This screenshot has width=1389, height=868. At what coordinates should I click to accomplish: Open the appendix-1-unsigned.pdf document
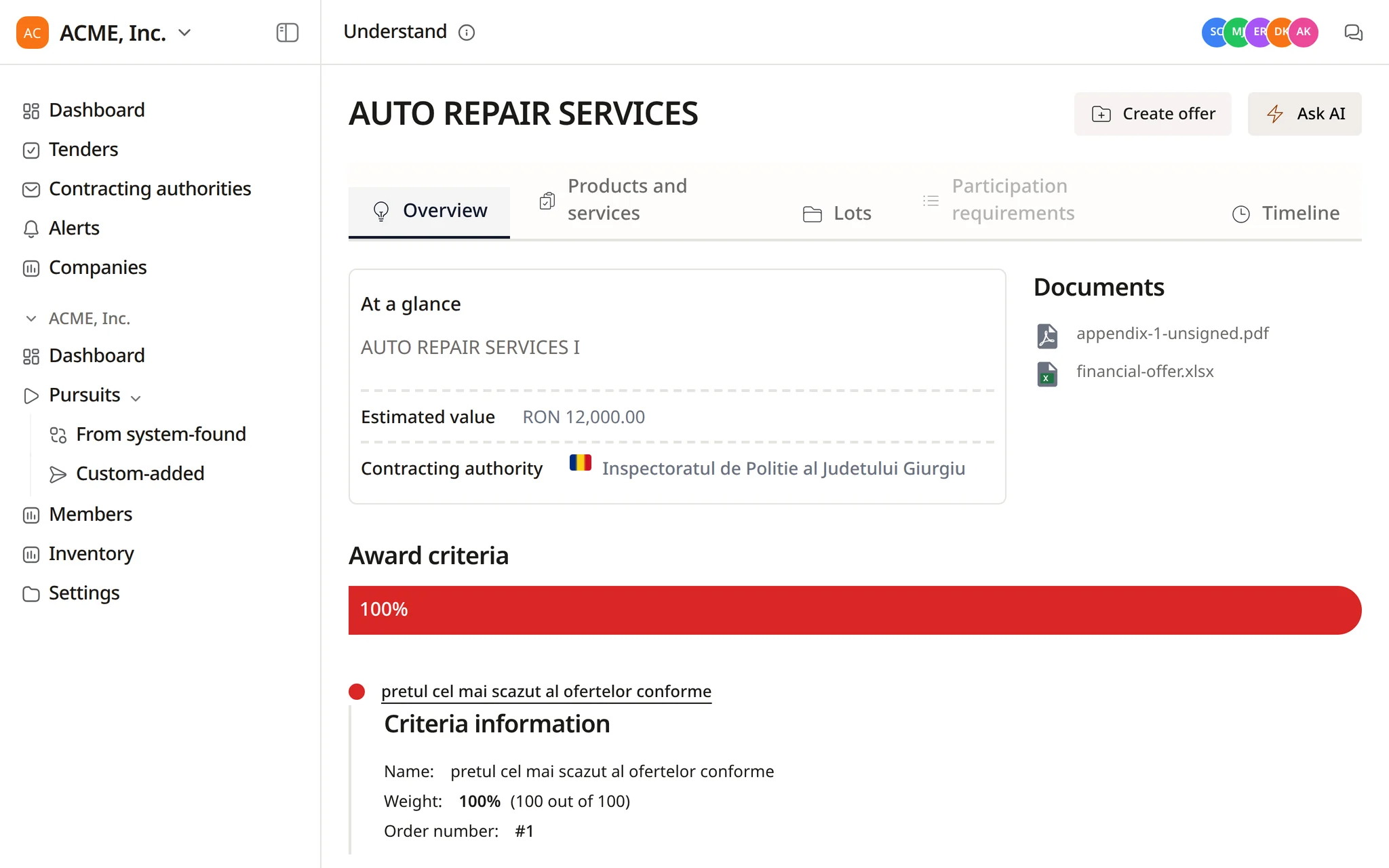(x=1172, y=334)
